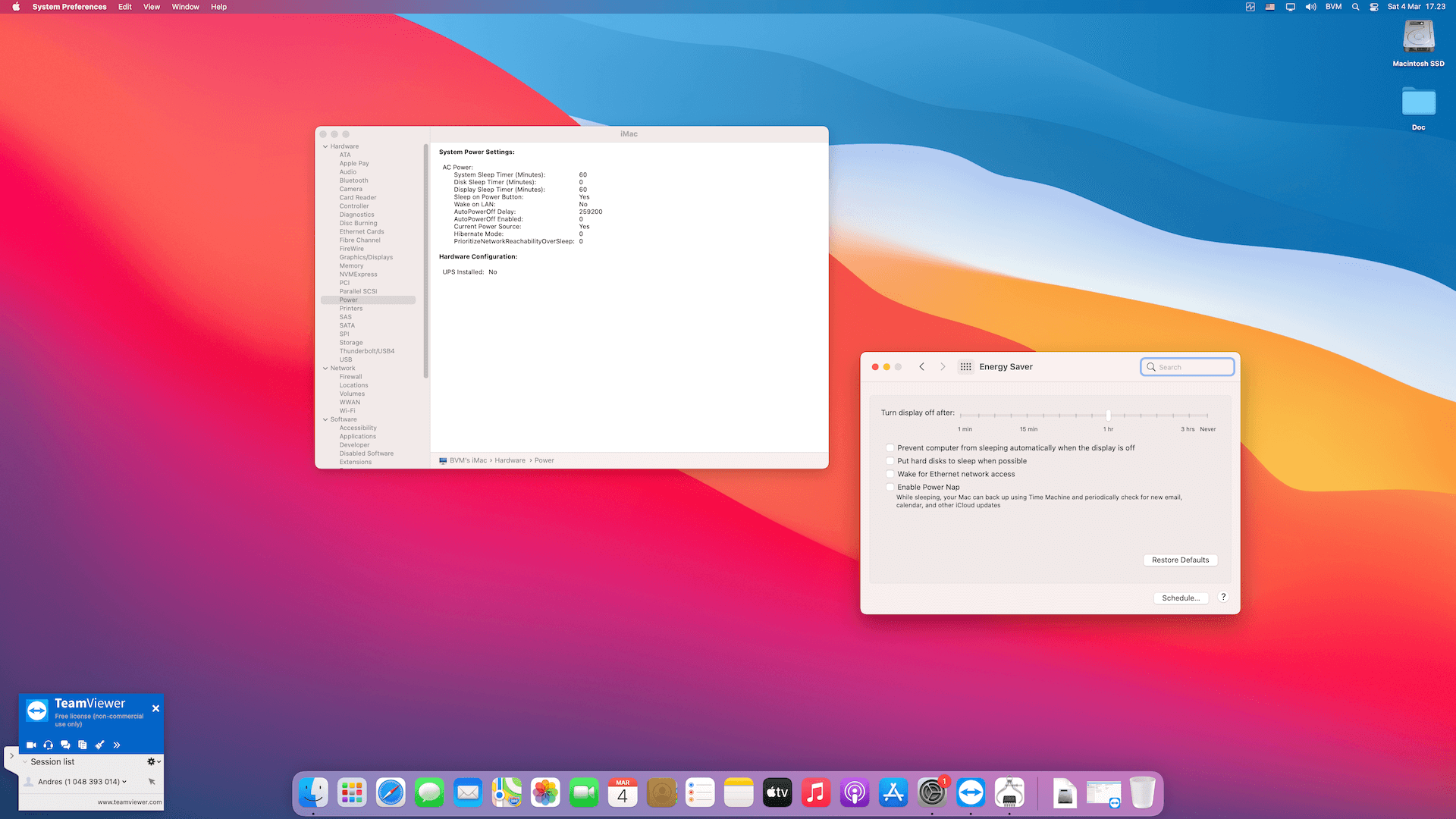Select Disabled Software in sidebar
The height and width of the screenshot is (819, 1456).
click(366, 453)
